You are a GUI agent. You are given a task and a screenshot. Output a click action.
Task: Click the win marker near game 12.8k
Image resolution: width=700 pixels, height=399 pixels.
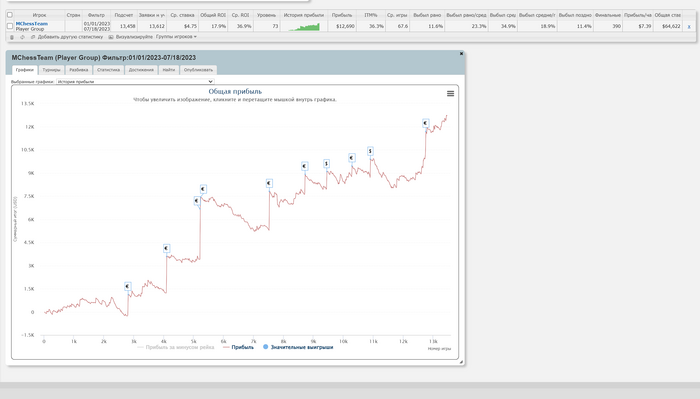(425, 123)
